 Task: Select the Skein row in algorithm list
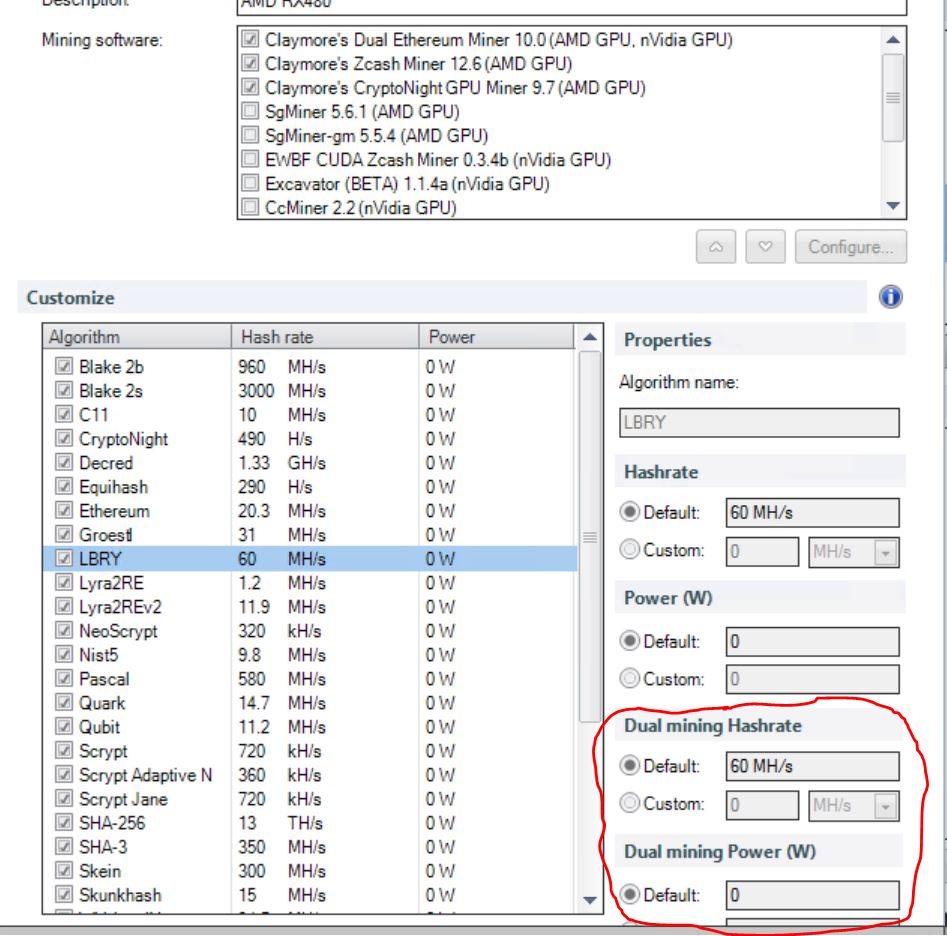tap(310, 871)
